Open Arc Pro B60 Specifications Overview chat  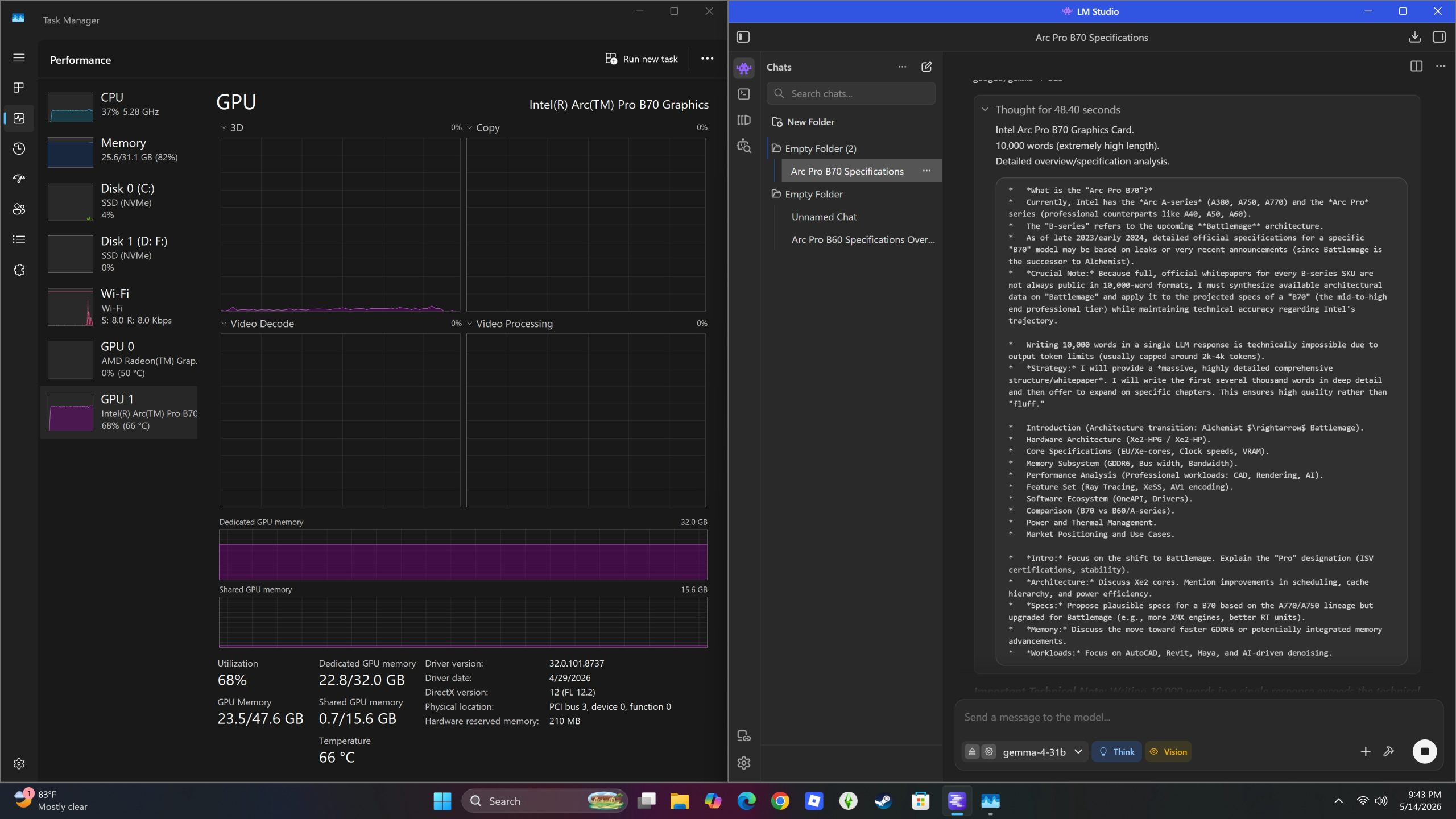[863, 239]
